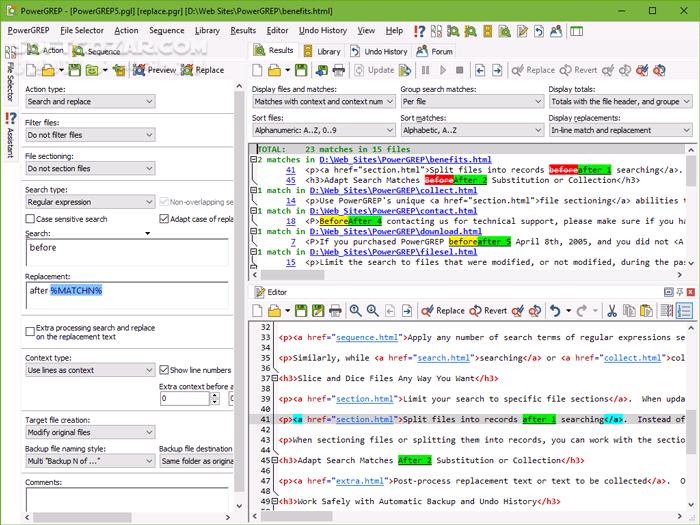Resume the action with play icon

tap(442, 70)
